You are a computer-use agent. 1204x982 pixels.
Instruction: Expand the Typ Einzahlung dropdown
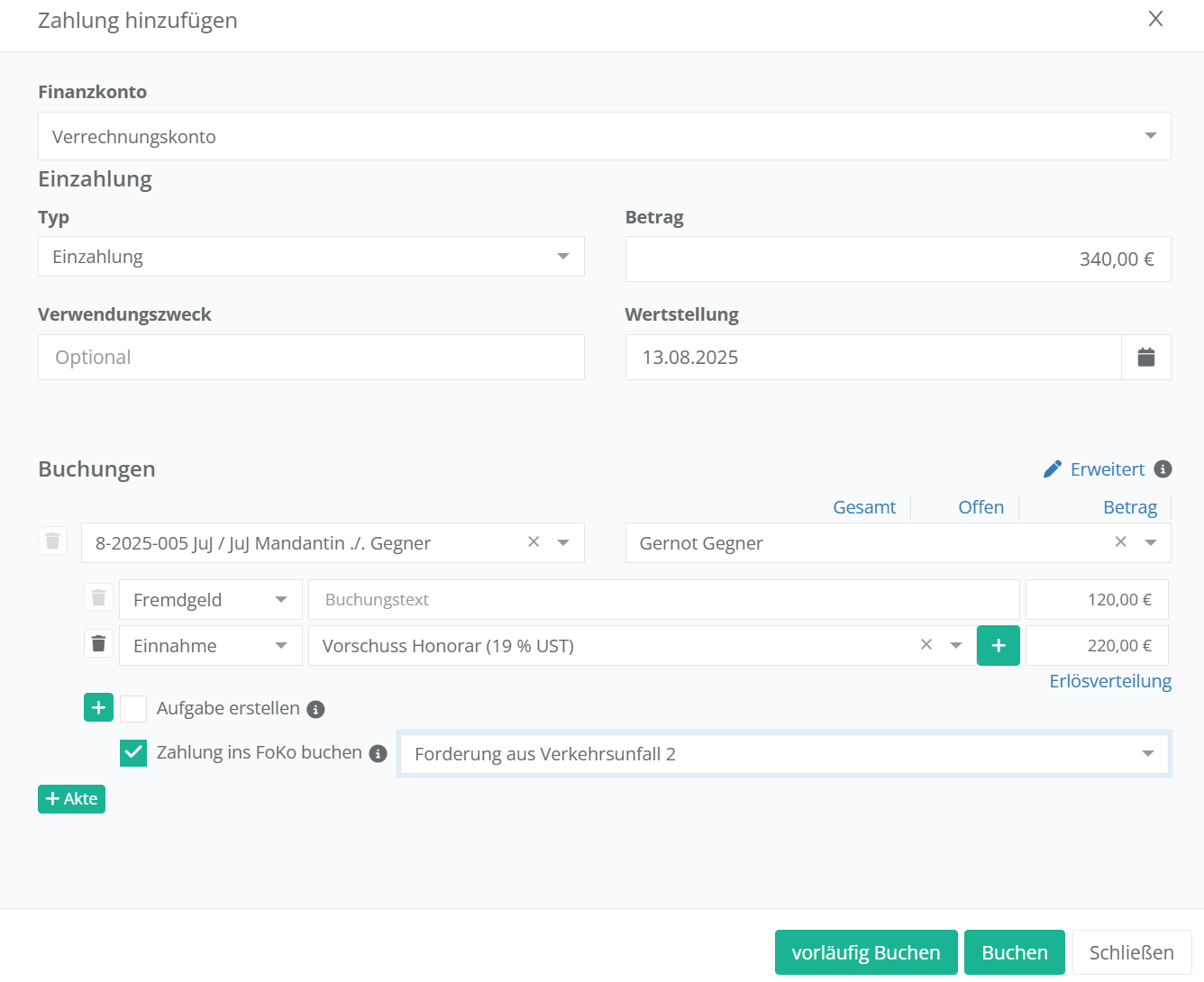tap(311, 257)
